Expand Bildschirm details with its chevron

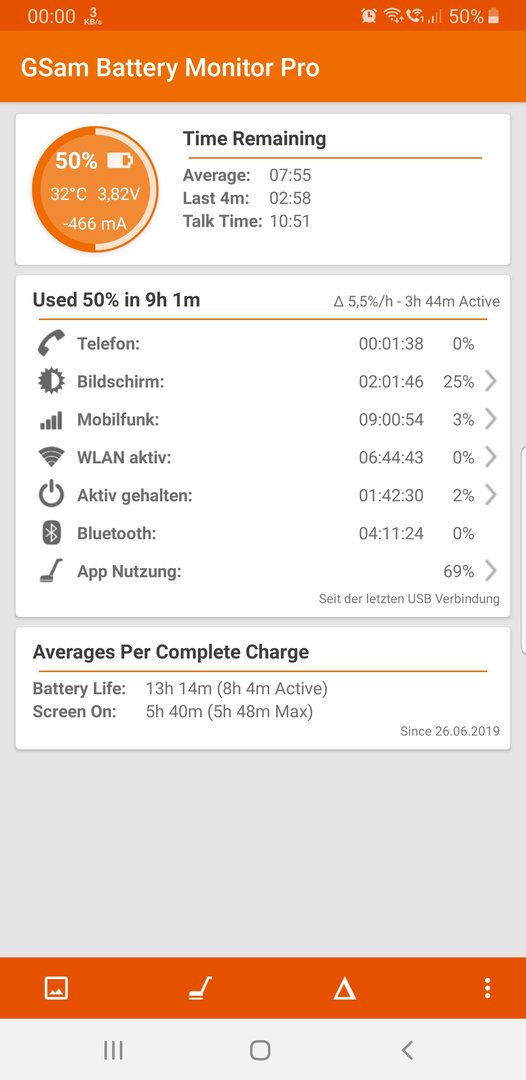tap(491, 382)
